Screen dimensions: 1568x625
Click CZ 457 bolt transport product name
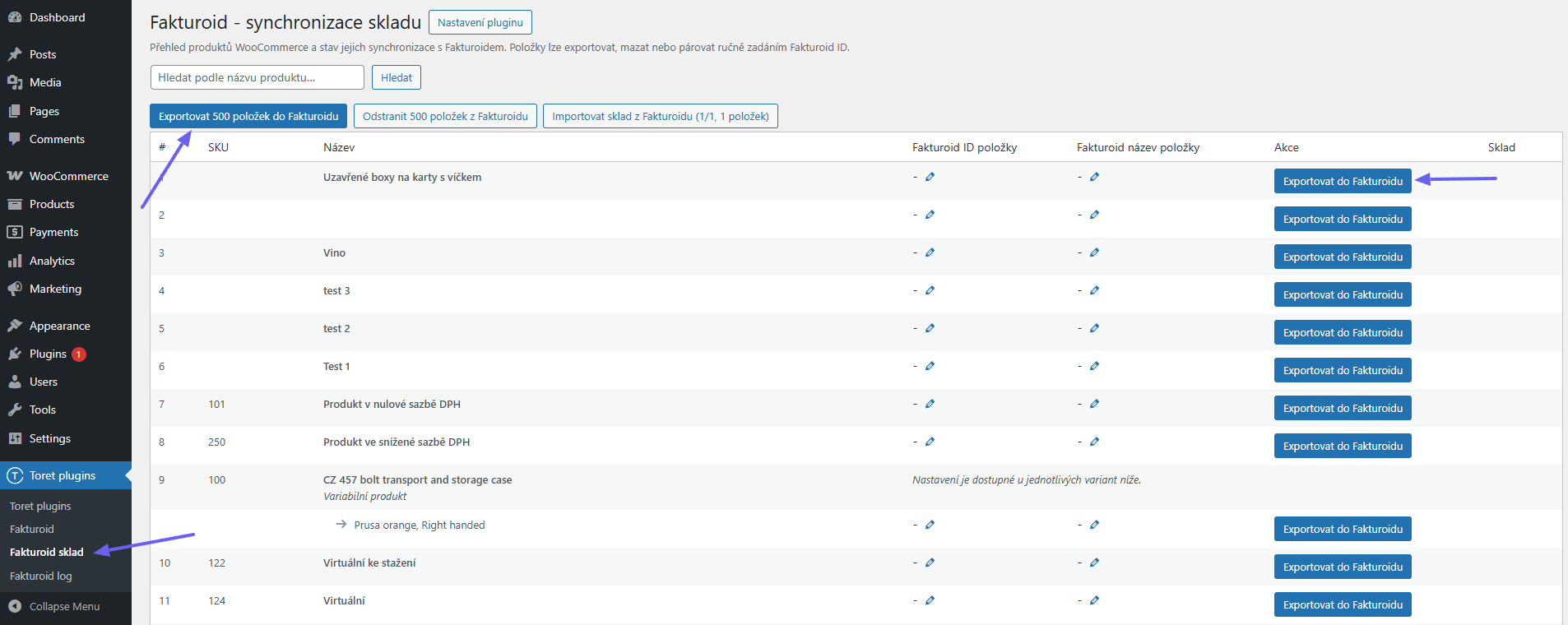[417, 479]
